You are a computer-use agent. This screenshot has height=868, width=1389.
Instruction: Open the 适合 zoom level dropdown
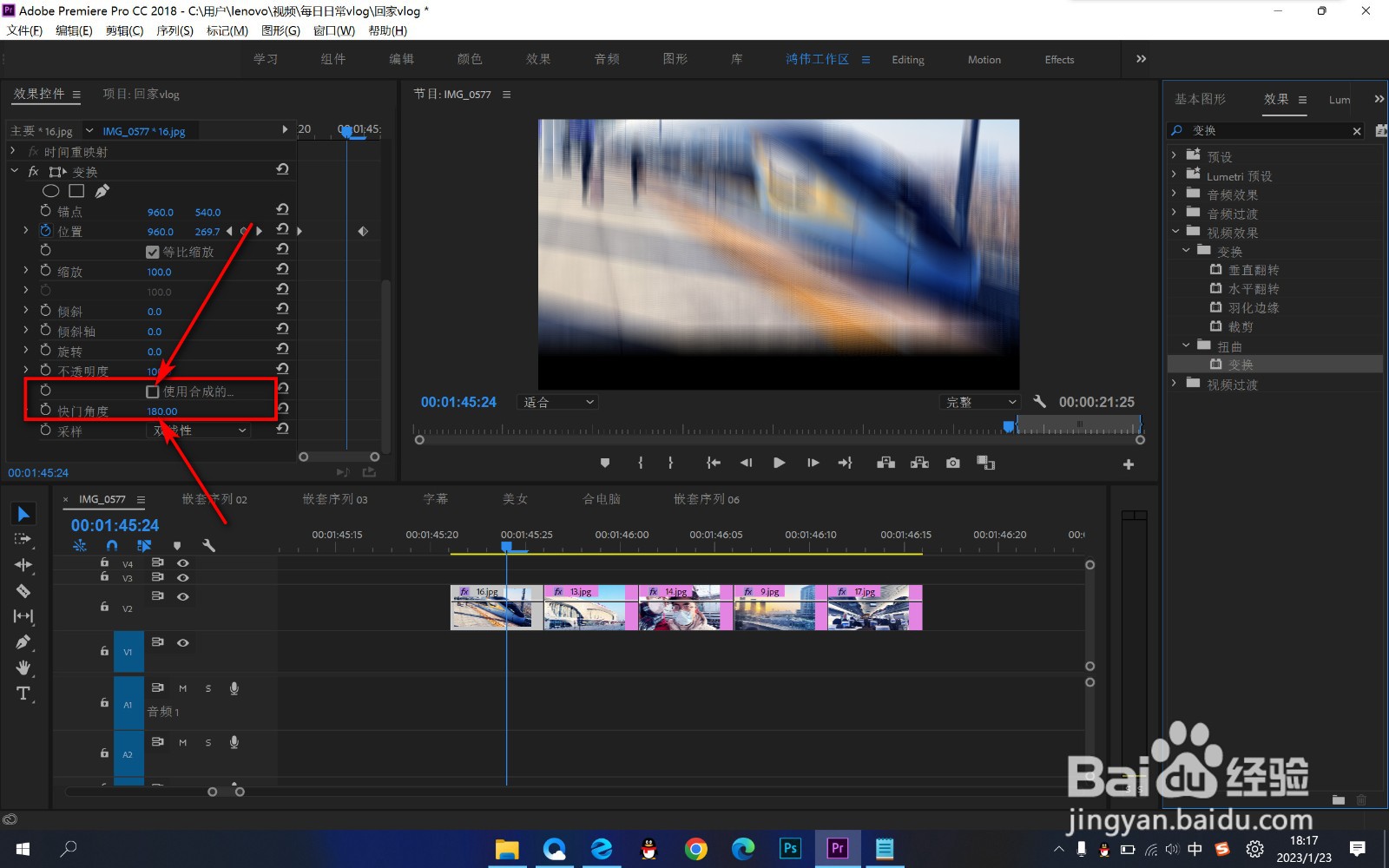coord(557,402)
